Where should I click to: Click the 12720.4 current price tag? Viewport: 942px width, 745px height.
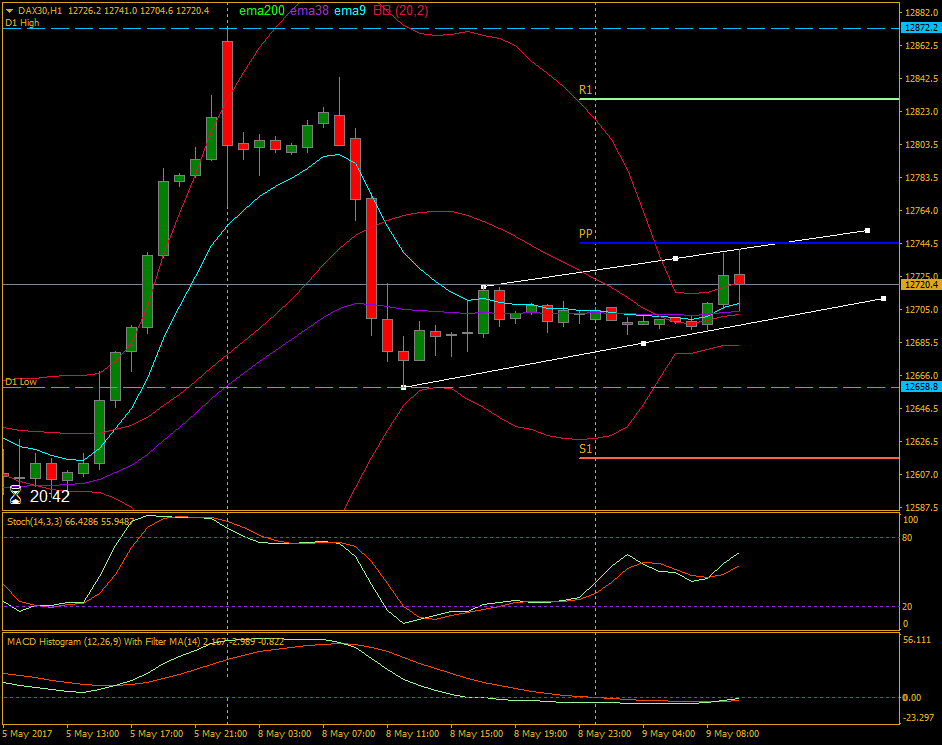click(916, 284)
